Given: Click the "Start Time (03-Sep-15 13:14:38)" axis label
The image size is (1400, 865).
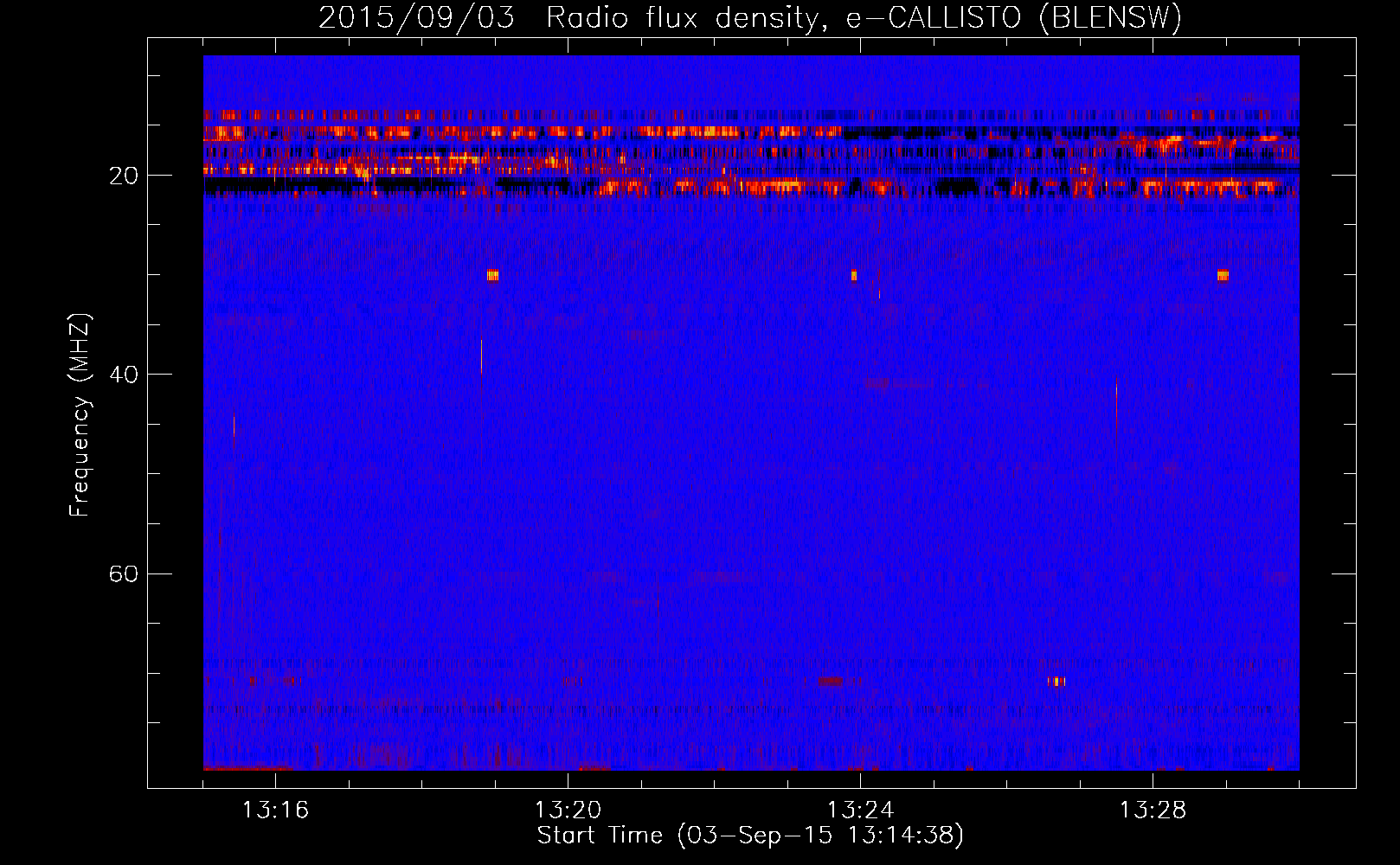Looking at the screenshot, I should [x=750, y=836].
